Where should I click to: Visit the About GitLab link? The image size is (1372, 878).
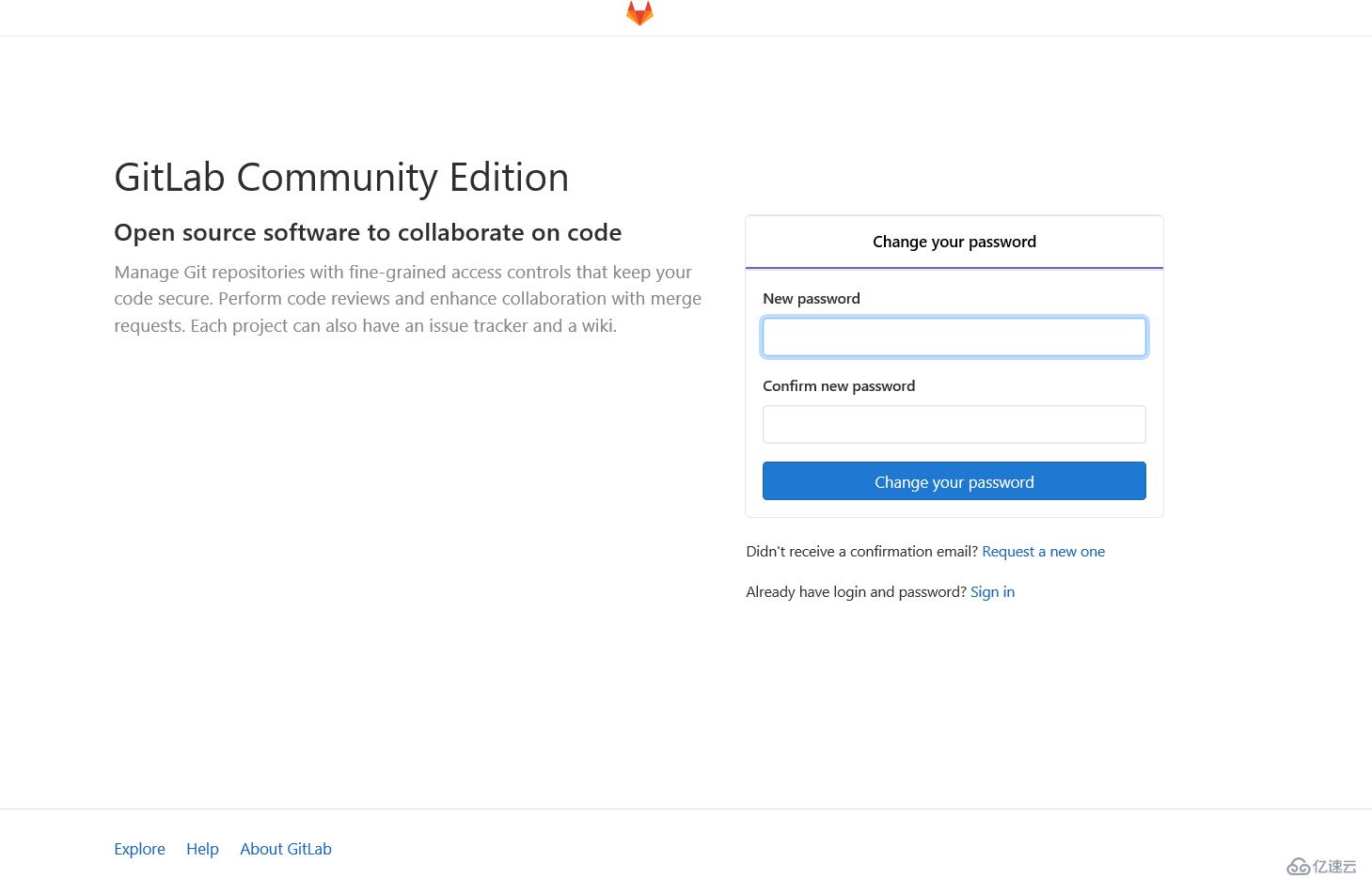(286, 849)
